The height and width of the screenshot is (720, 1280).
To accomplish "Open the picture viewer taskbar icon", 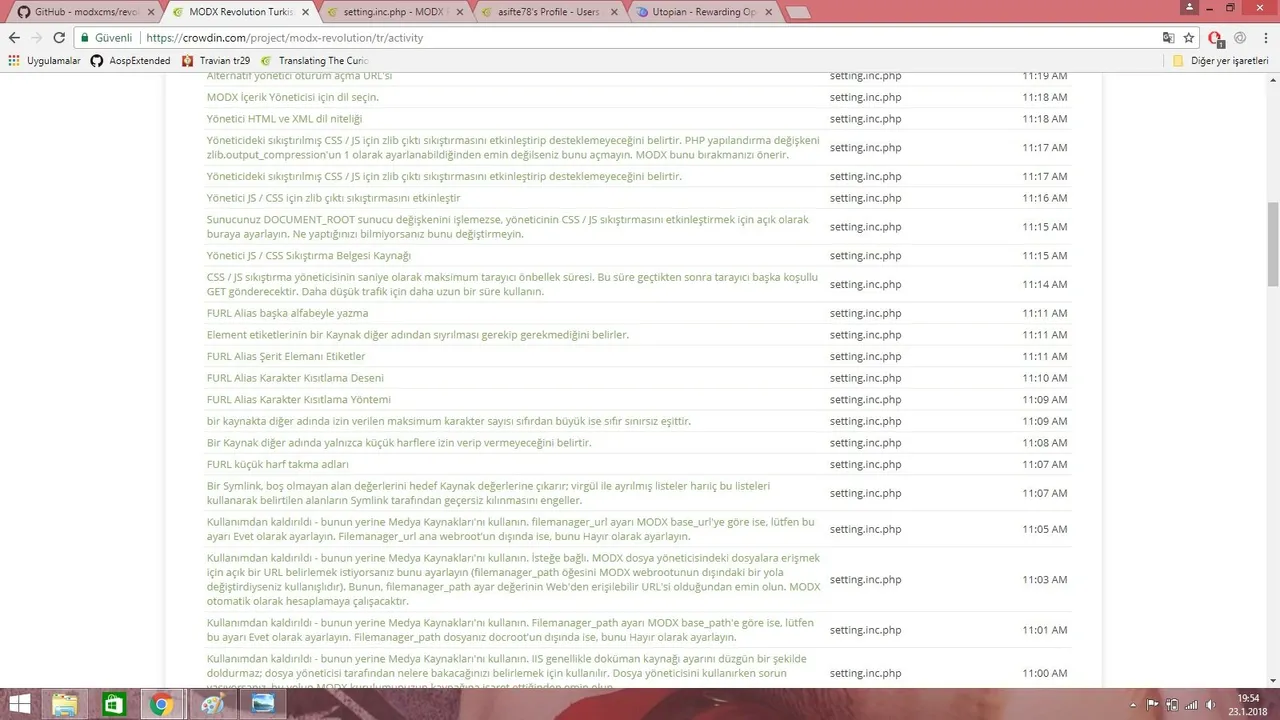I will (262, 704).
